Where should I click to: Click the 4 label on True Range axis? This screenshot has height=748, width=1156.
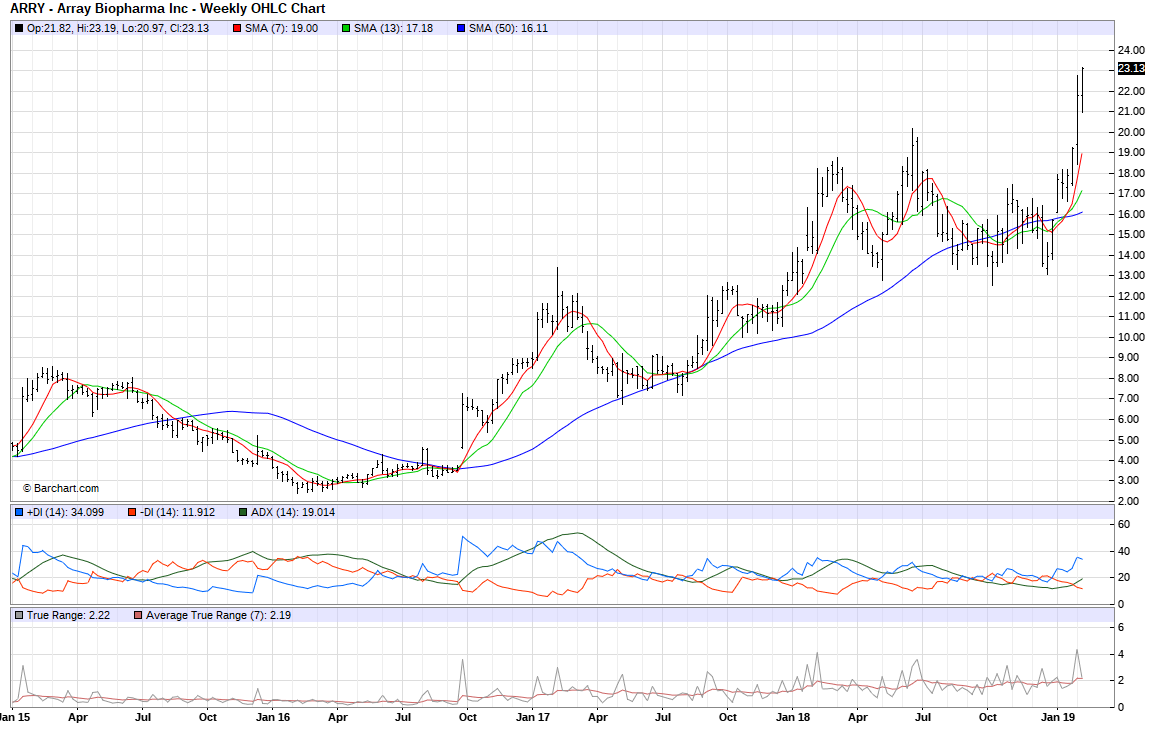(1121, 654)
